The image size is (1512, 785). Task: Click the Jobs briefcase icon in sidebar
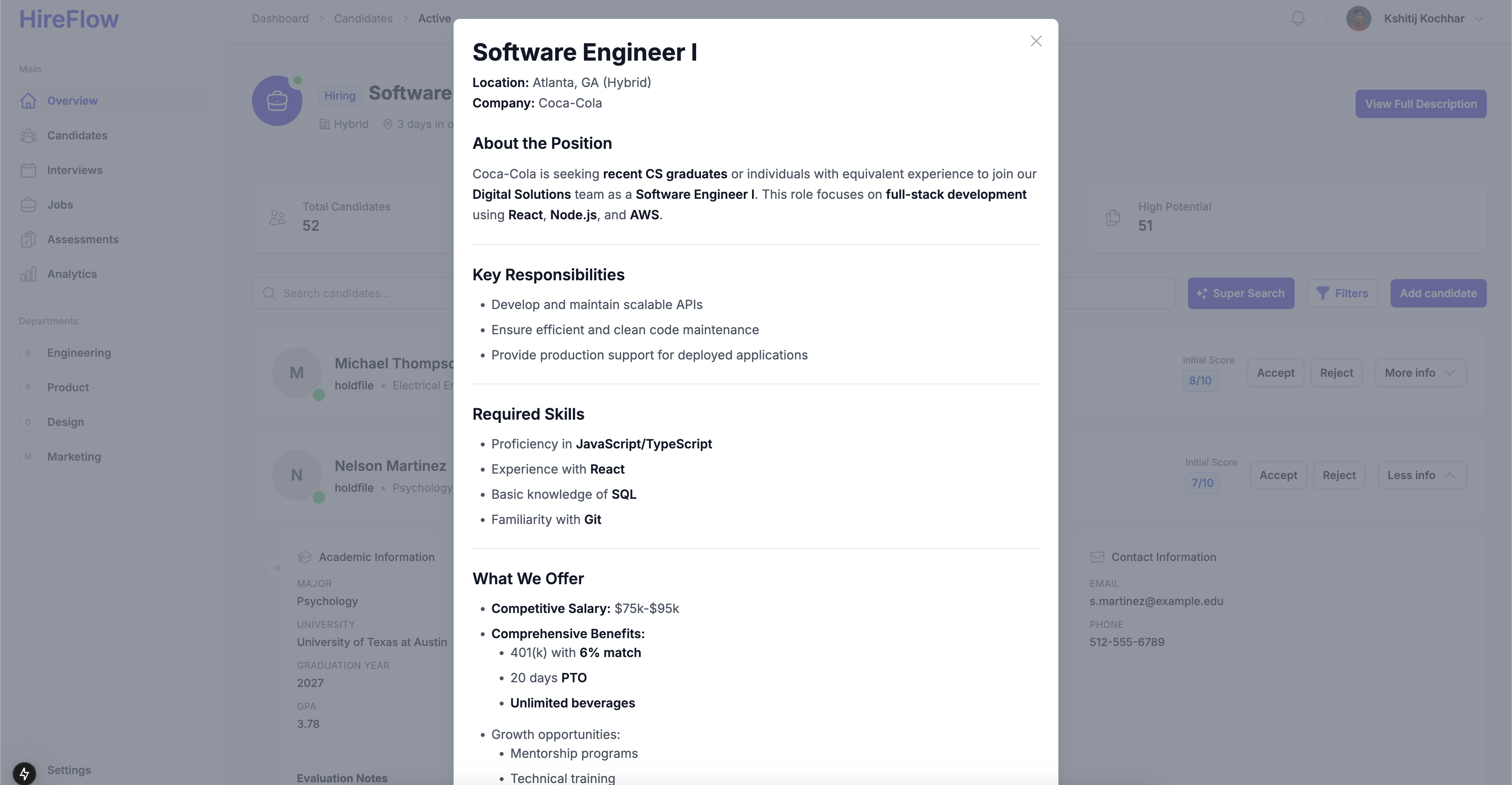click(x=28, y=205)
